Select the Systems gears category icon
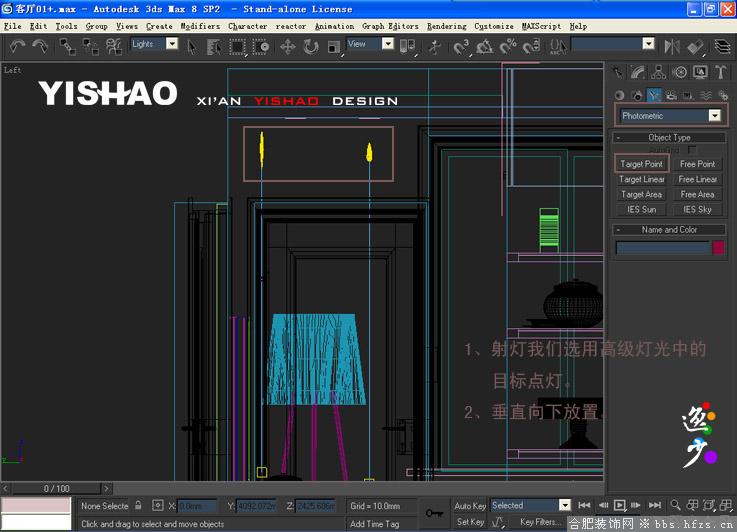Screen dimensions: 737x532 click(x=722, y=95)
